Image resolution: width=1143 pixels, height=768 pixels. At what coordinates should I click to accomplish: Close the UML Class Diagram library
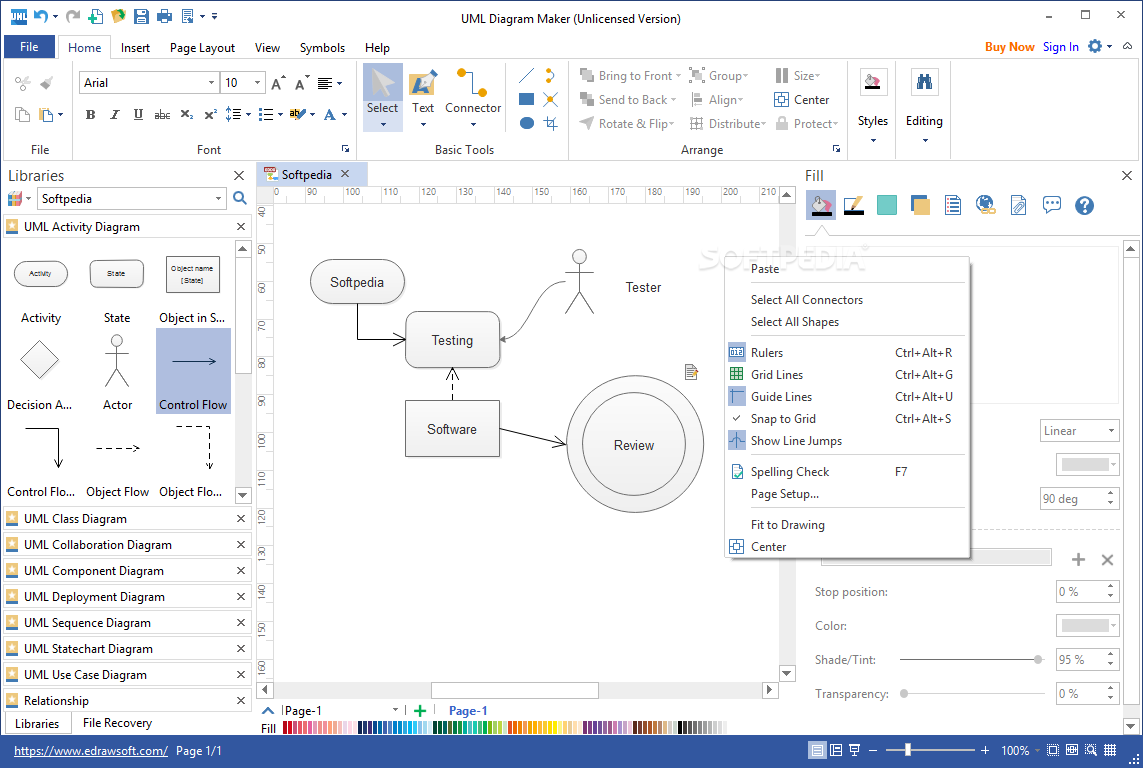pos(241,519)
